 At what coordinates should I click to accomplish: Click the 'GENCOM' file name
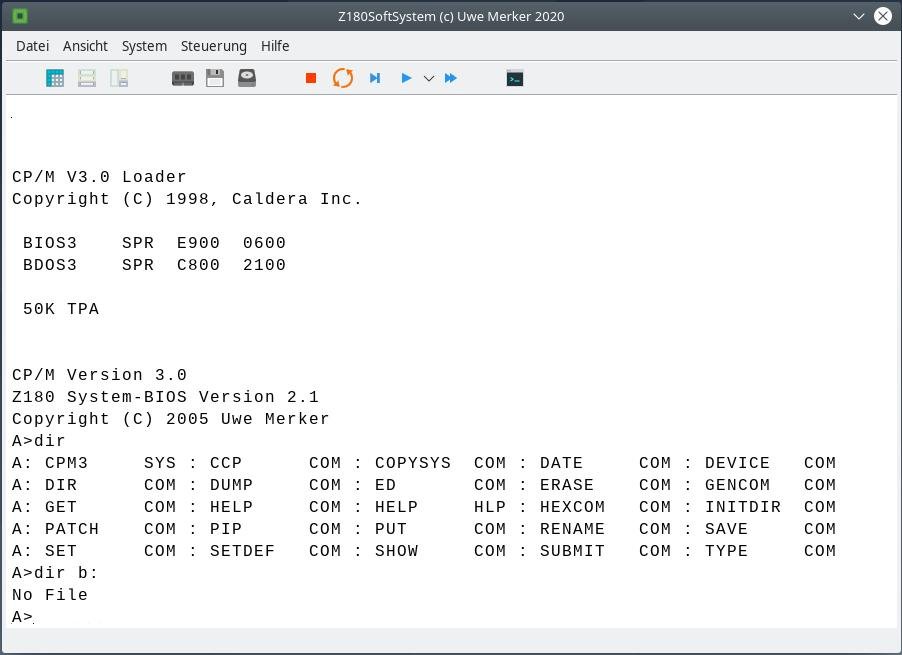[737, 485]
